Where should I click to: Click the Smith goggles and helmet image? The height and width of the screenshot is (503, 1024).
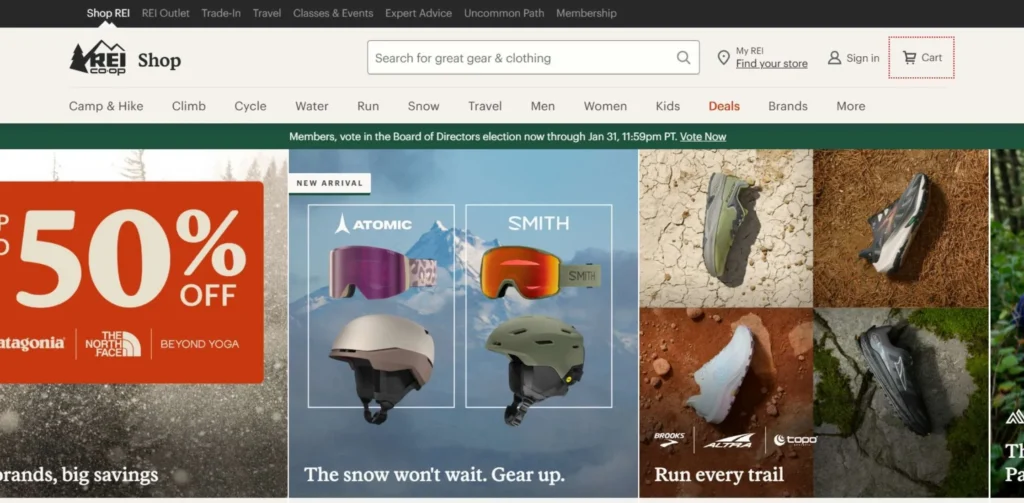coord(539,306)
